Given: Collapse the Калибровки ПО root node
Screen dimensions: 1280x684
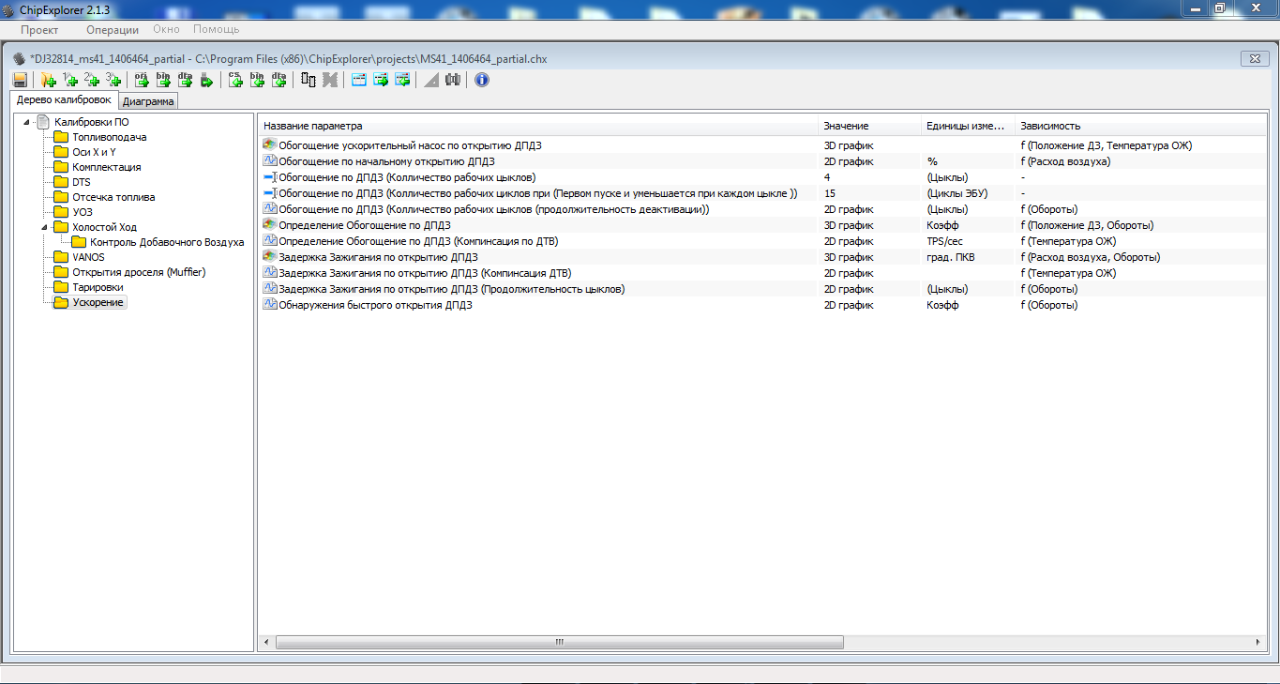Looking at the screenshot, I should tap(26, 122).
